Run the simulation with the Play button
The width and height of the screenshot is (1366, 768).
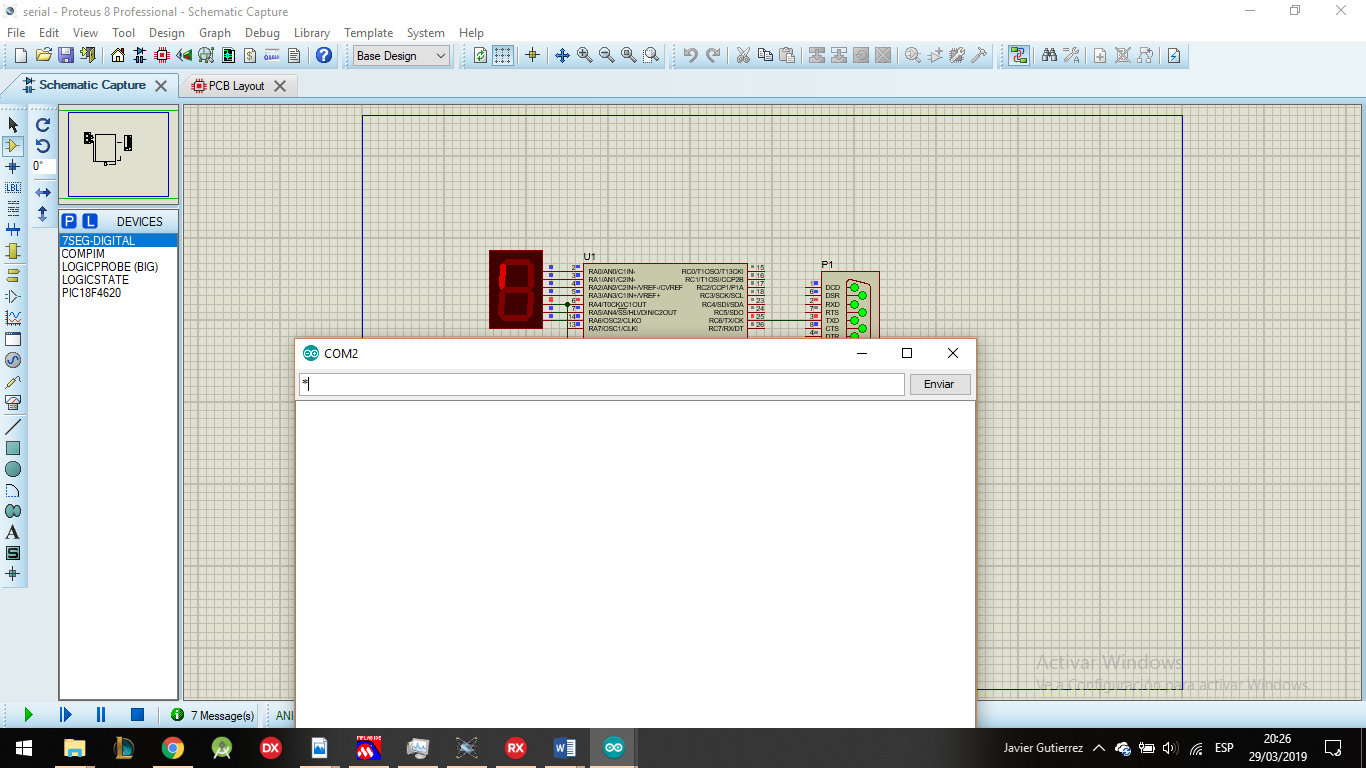tap(28, 715)
